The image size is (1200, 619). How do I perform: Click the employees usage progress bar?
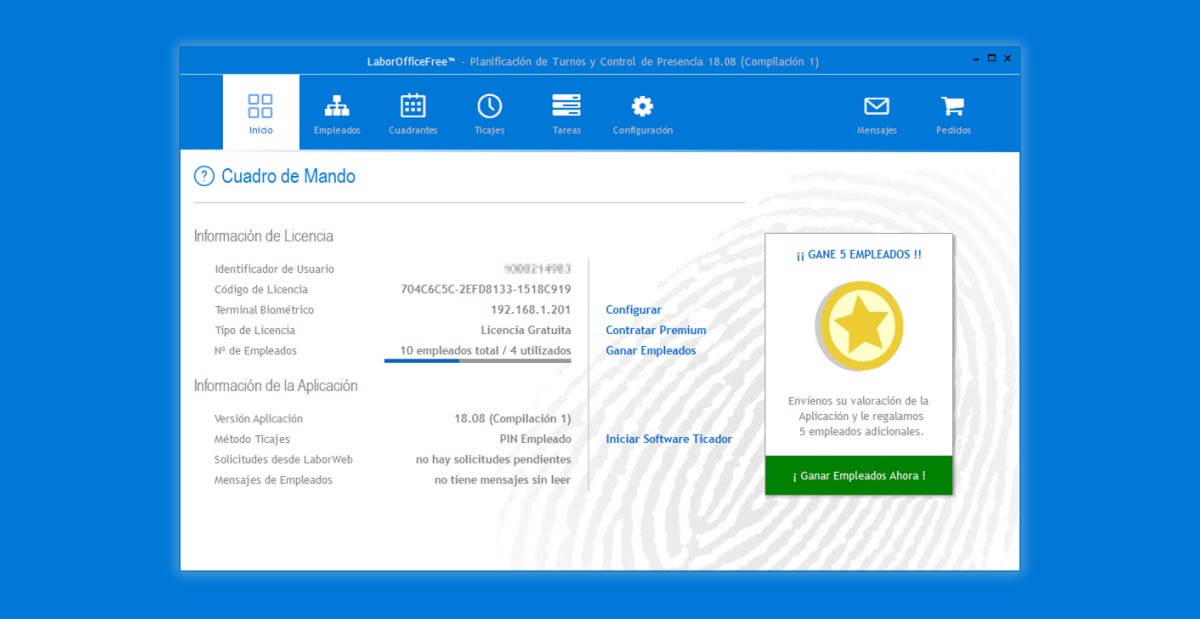pos(477,361)
